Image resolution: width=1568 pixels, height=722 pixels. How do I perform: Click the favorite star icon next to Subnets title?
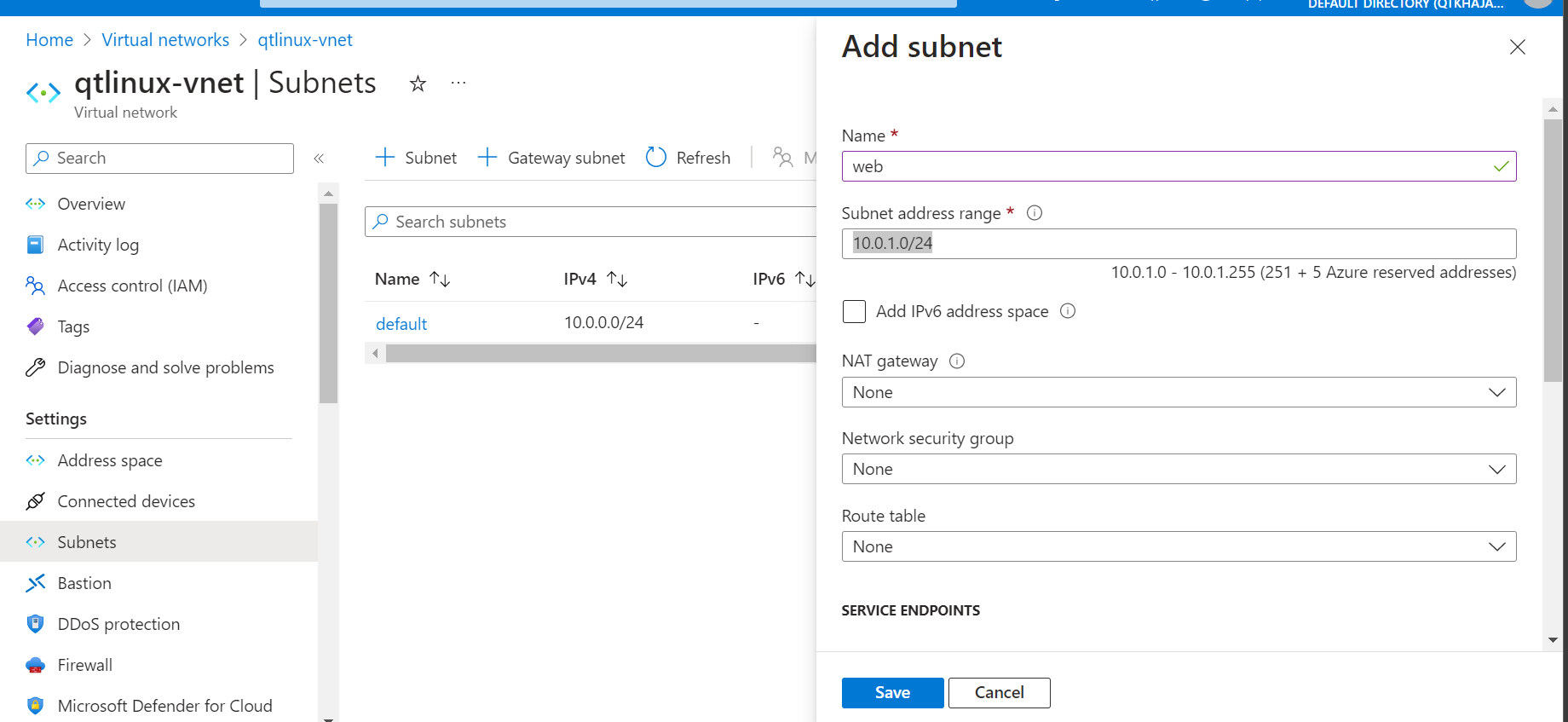click(418, 84)
